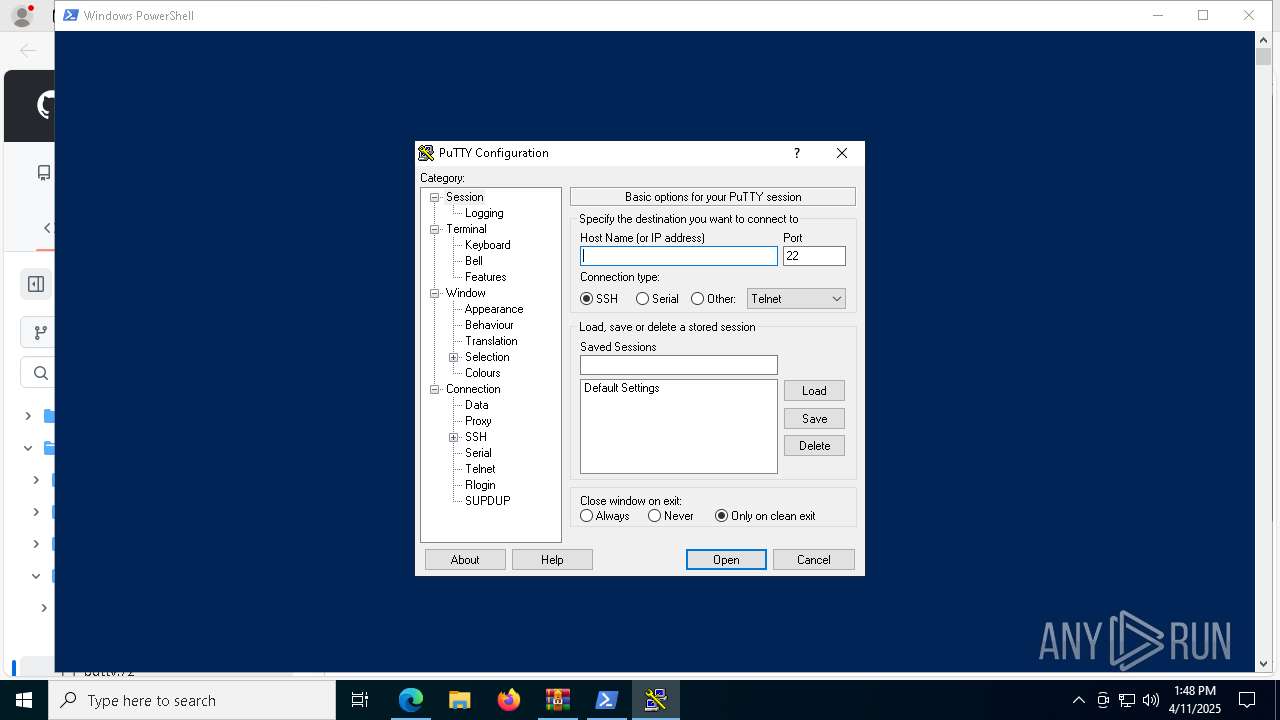Open File Explorer from taskbar
The image size is (1280, 720).
click(460, 700)
